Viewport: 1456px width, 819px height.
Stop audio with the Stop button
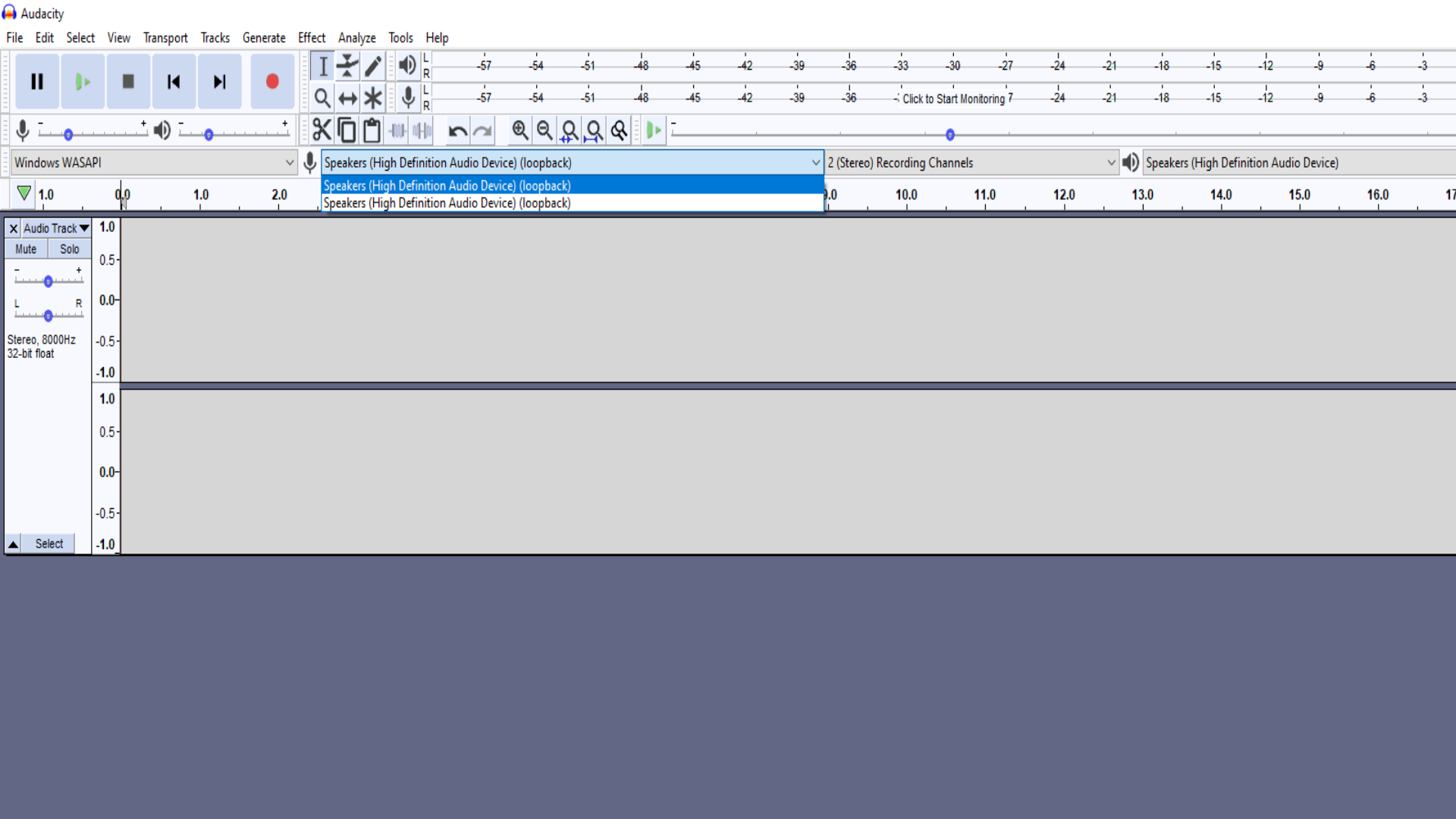pos(128,81)
